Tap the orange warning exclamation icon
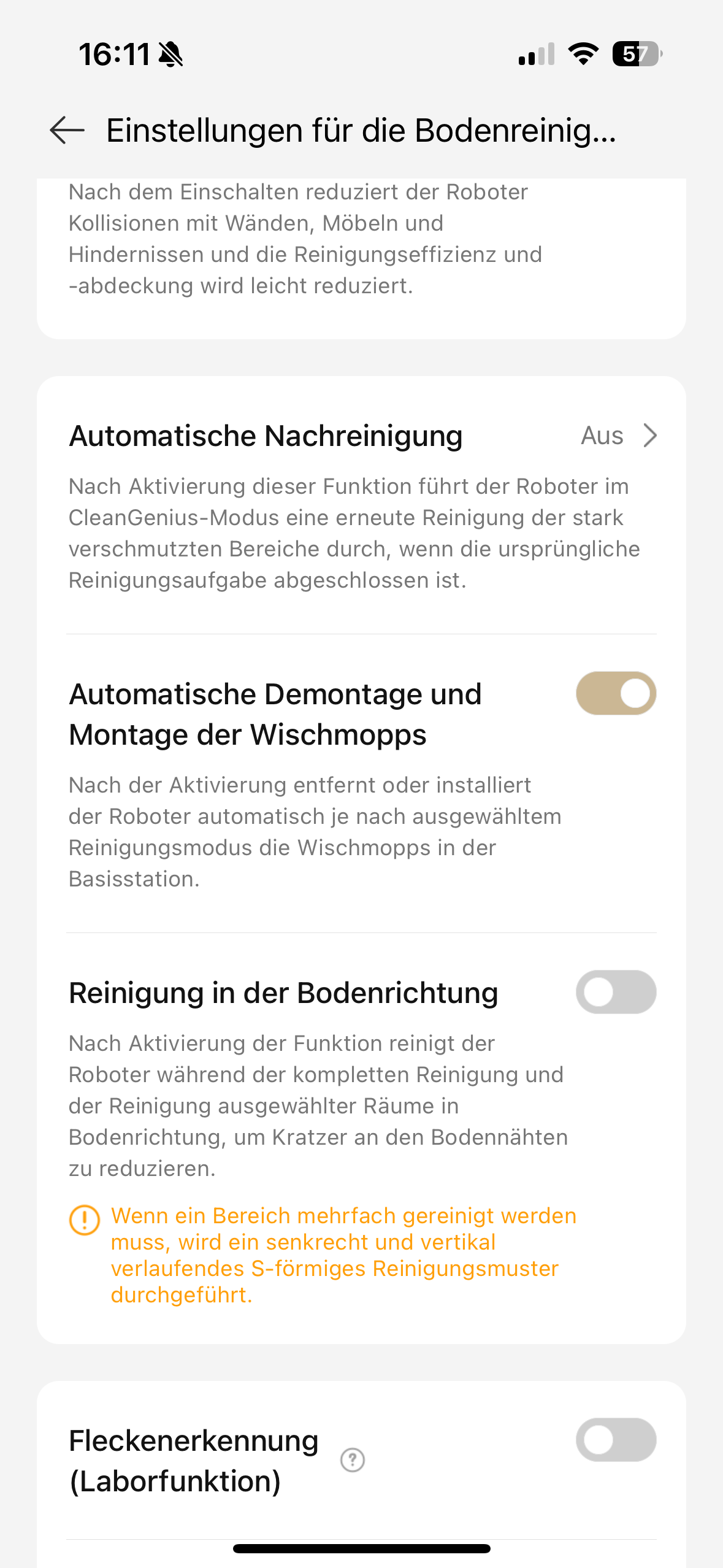Screen dimensions: 723x1568 84,1220
